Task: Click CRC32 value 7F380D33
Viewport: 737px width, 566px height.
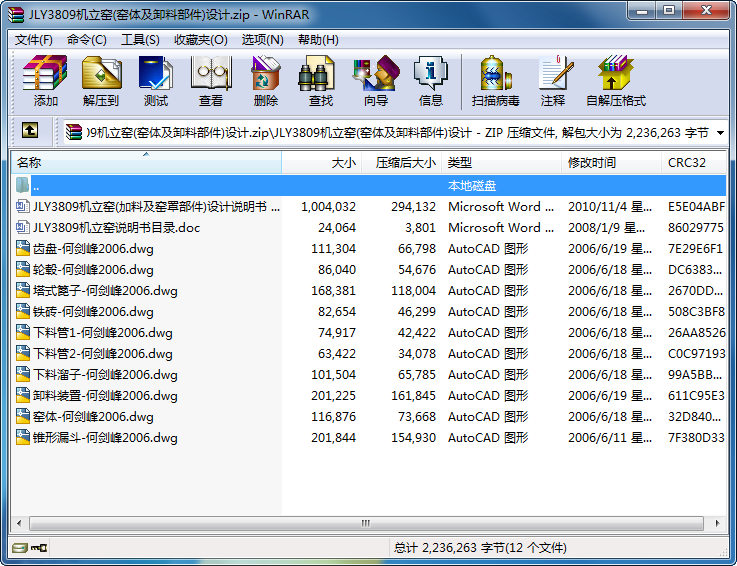Action: point(696,438)
